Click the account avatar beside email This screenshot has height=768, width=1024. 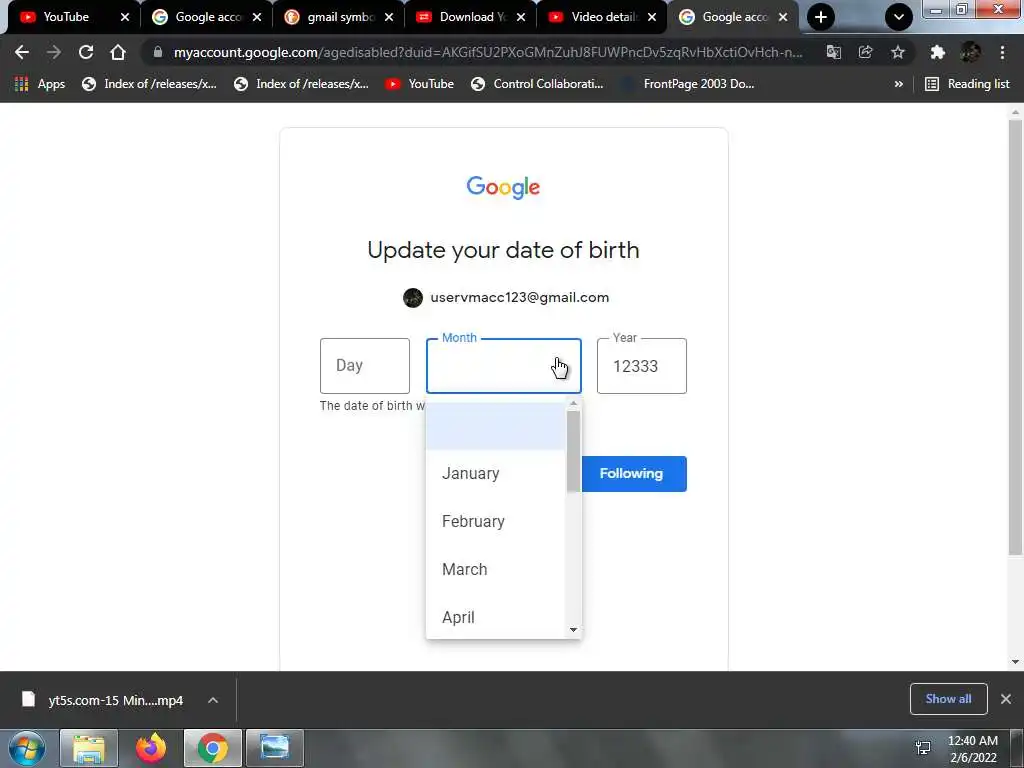click(x=413, y=298)
